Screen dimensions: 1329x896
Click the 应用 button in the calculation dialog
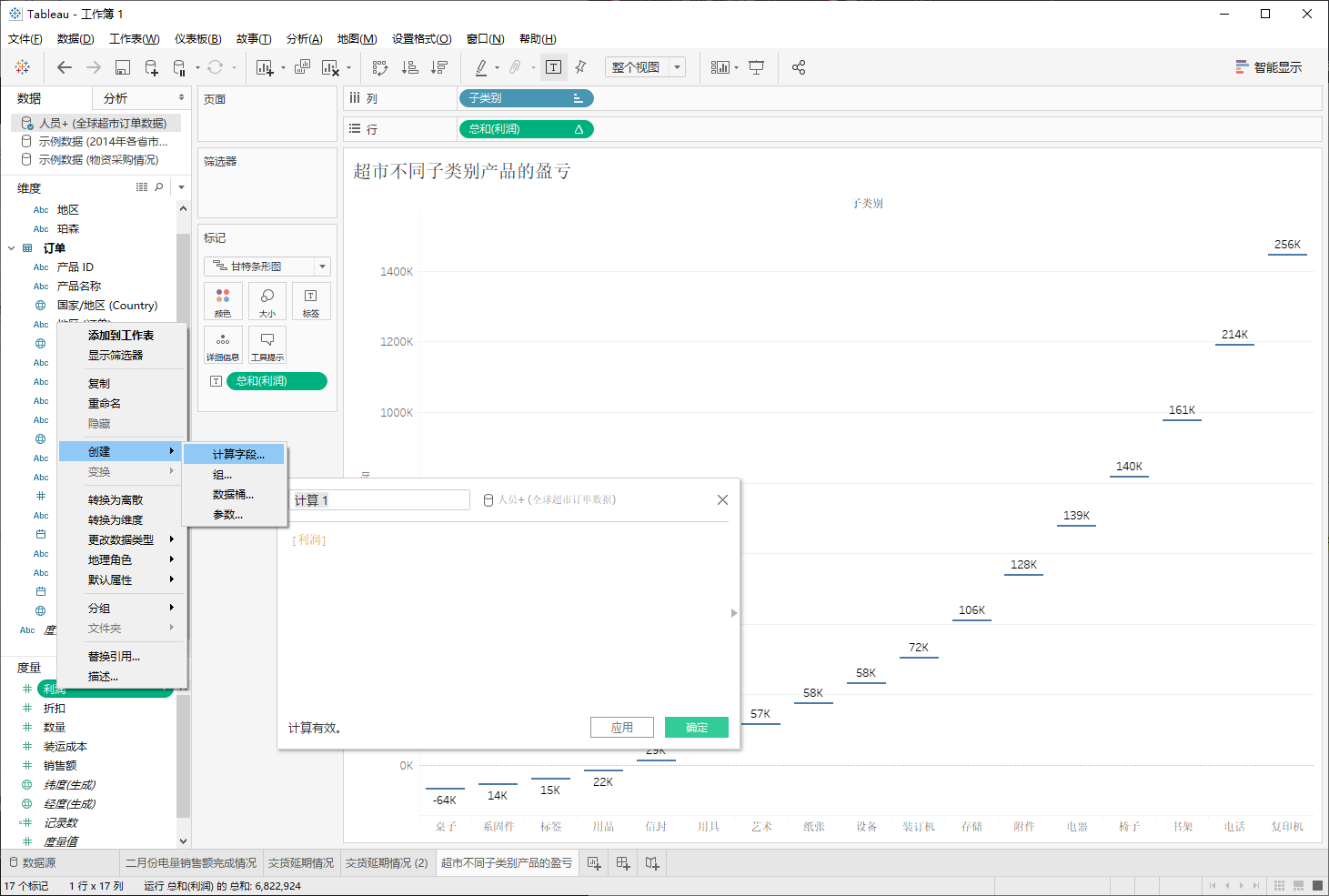click(622, 728)
